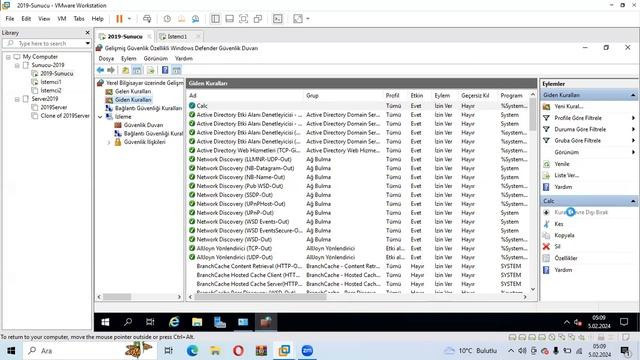Open the VMware Tabs menu
The image size is (640, 360).
[79, 19]
